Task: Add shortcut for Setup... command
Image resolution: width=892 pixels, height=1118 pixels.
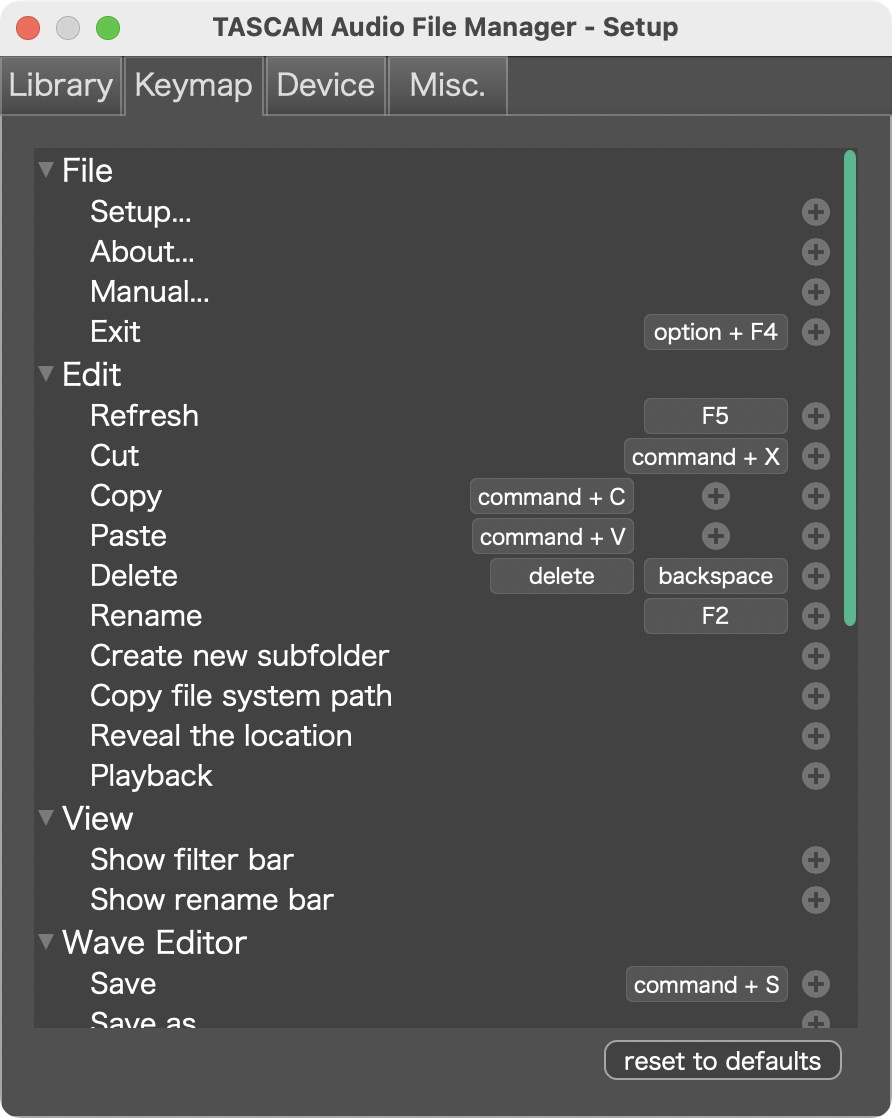Action: [x=816, y=212]
